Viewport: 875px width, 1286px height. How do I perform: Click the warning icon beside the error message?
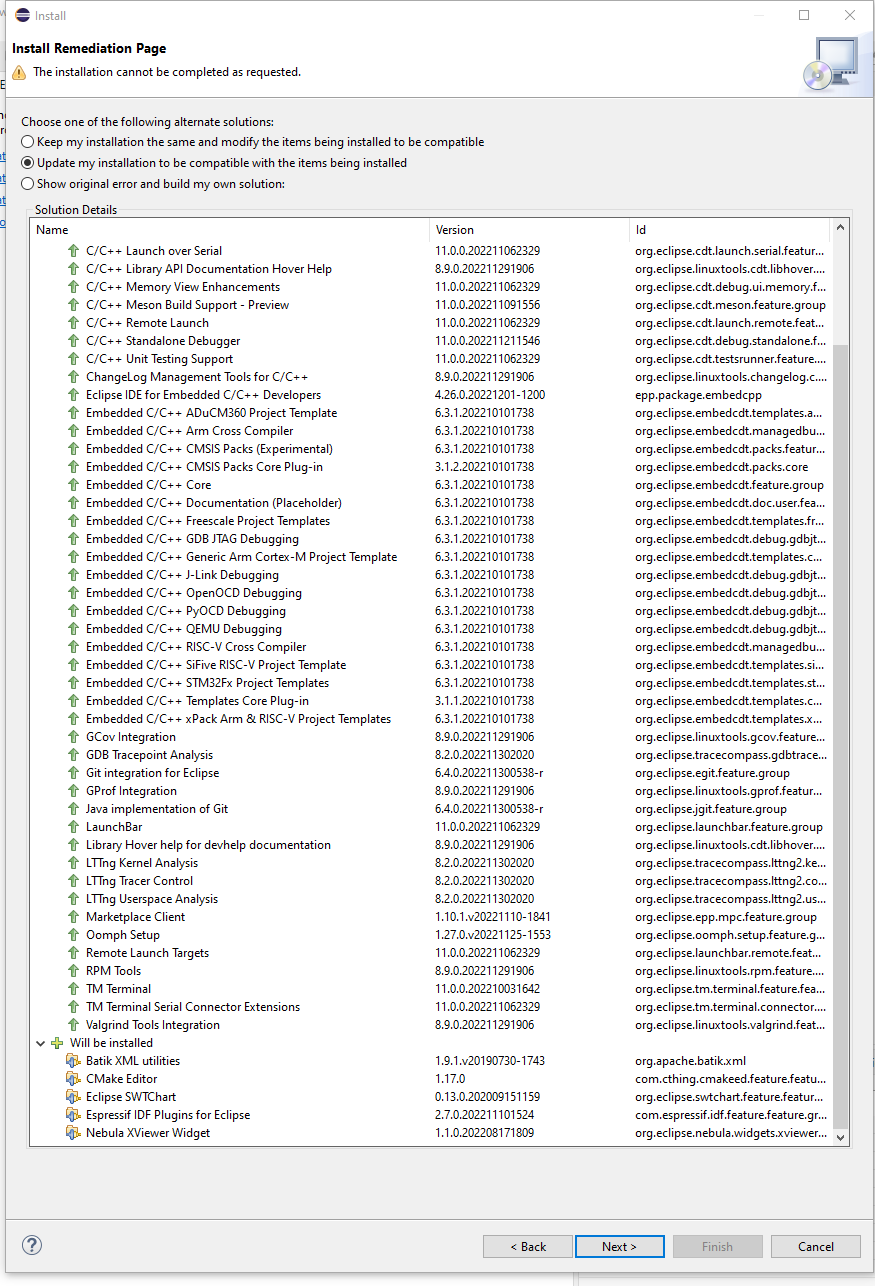(18, 71)
